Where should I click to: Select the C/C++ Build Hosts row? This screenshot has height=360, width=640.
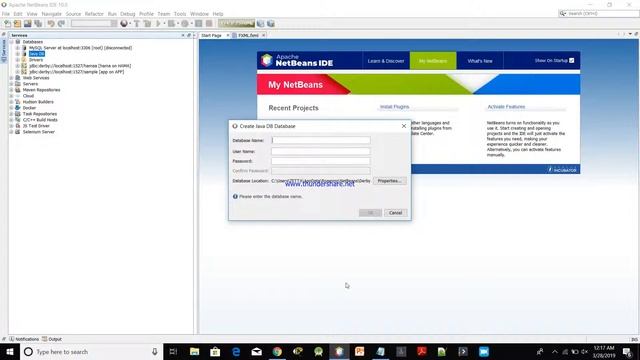click(x=40, y=120)
